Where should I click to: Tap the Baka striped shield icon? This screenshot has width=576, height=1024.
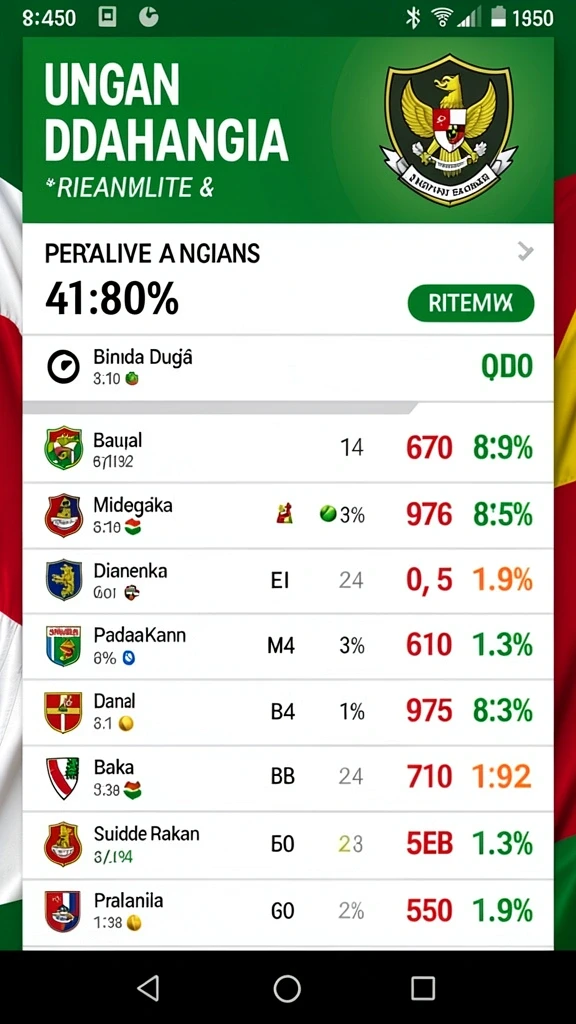(x=63, y=778)
